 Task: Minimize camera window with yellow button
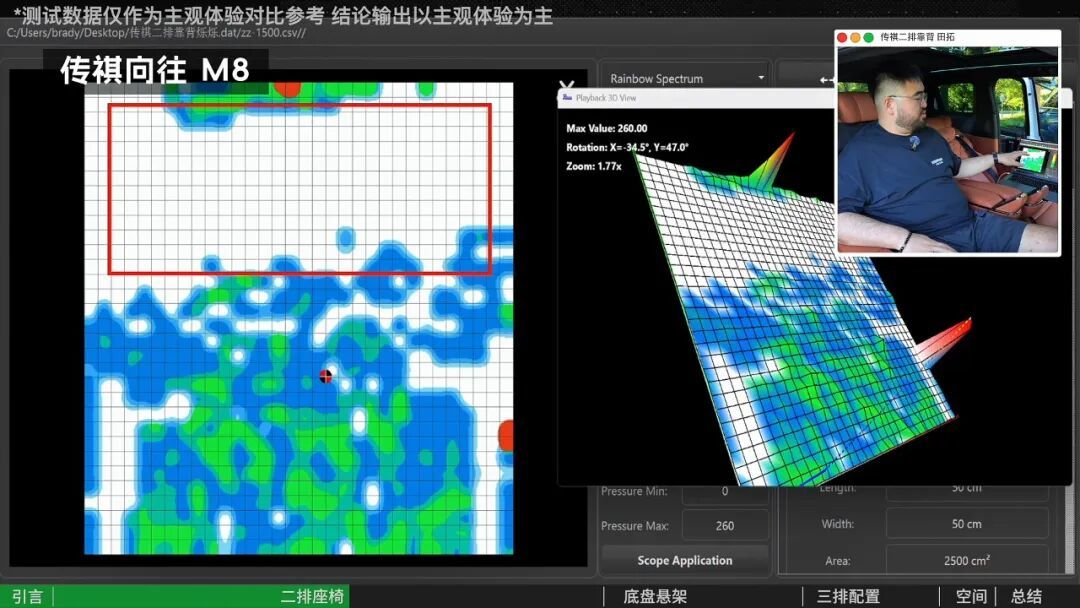tap(855, 37)
